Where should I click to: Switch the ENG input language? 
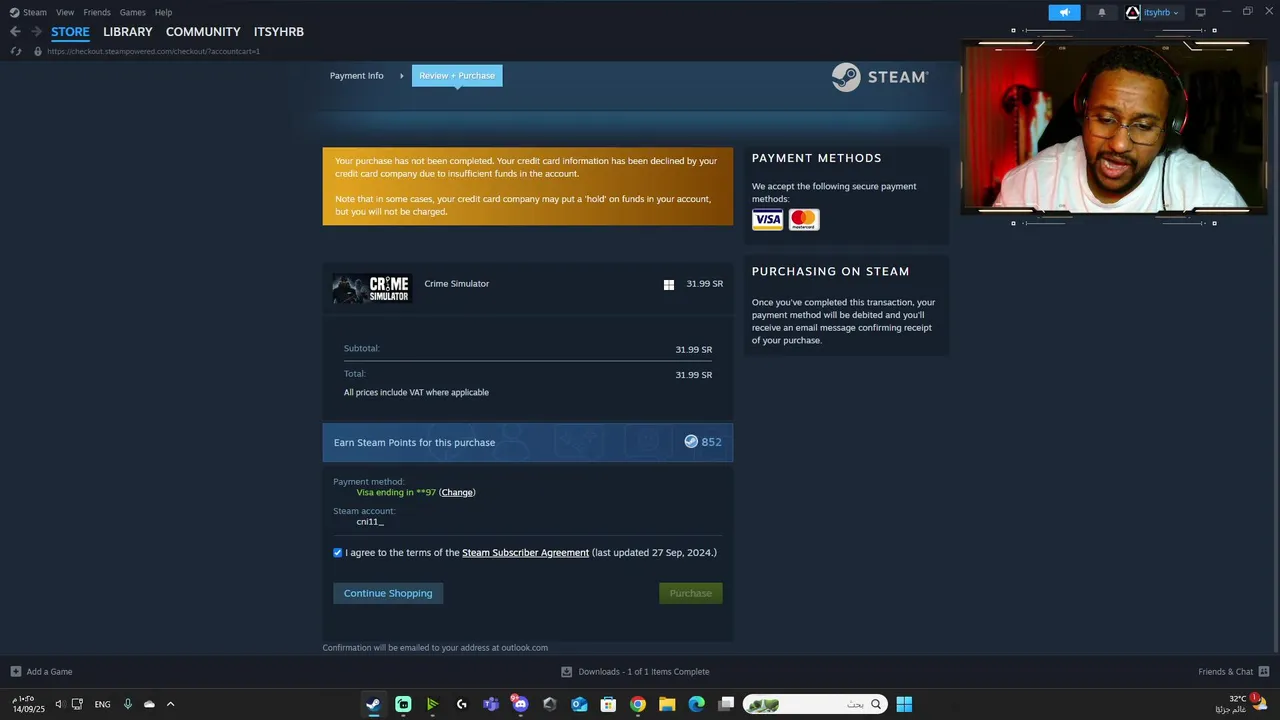pyautogui.click(x=103, y=705)
